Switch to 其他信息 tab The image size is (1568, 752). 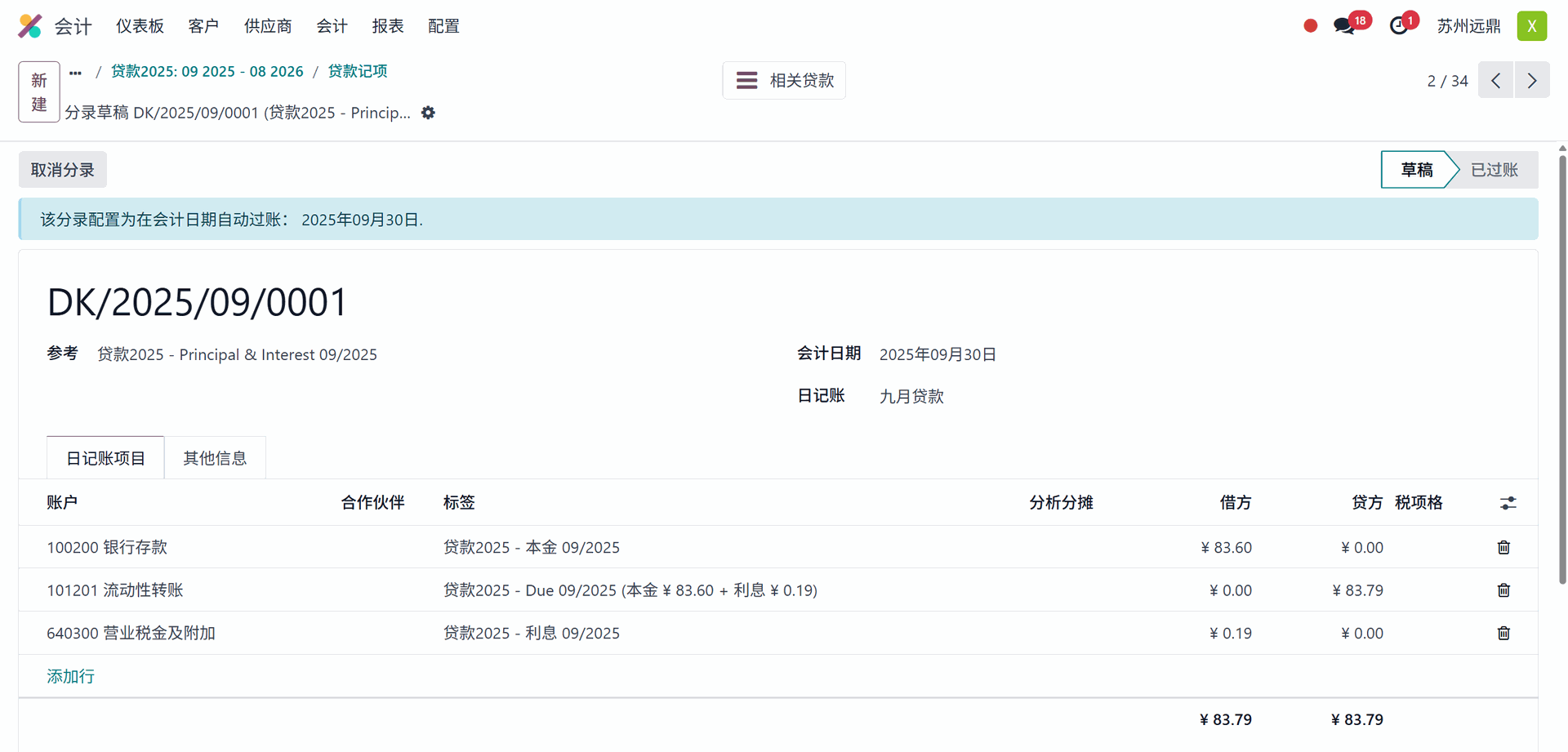(215, 458)
